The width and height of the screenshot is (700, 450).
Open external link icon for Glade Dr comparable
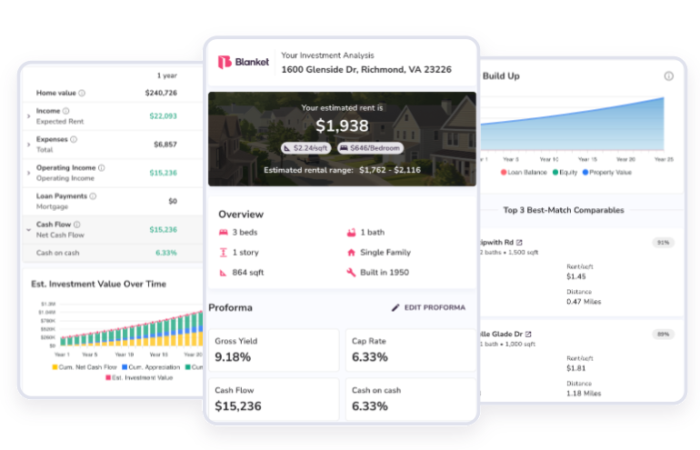(528, 334)
